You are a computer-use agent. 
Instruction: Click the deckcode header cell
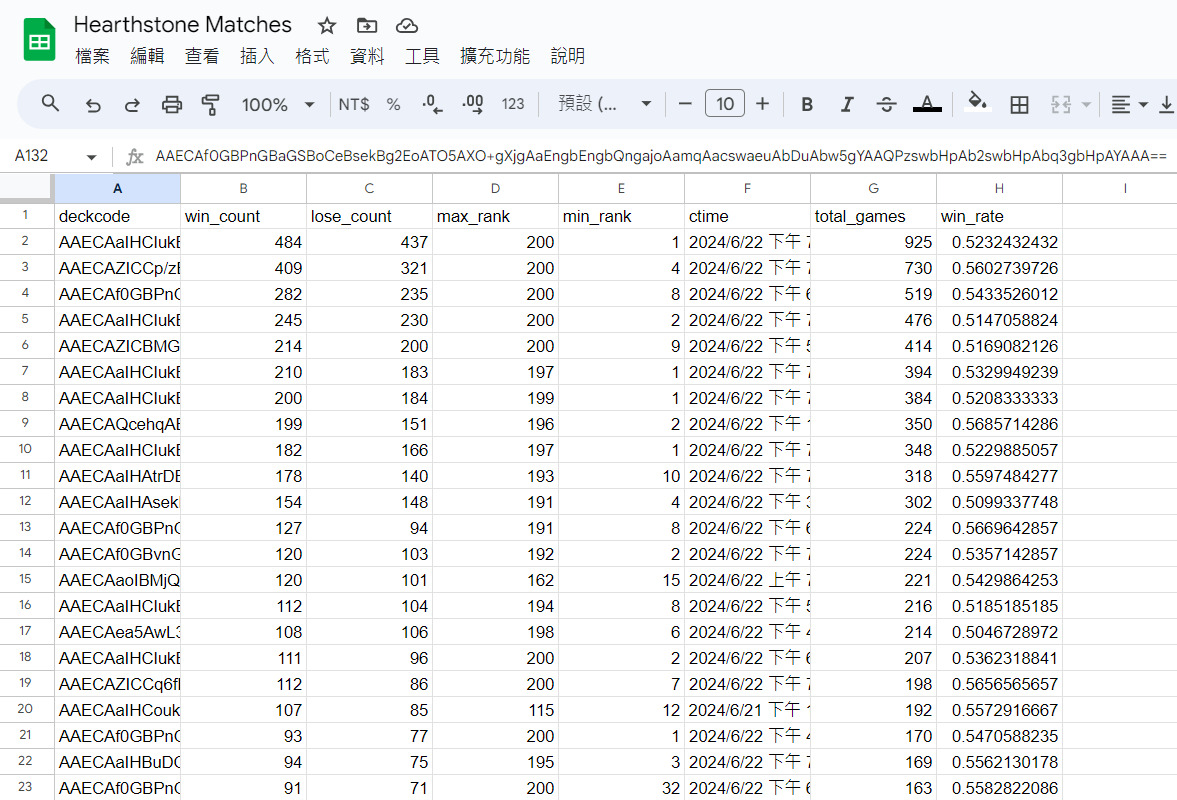[117, 216]
